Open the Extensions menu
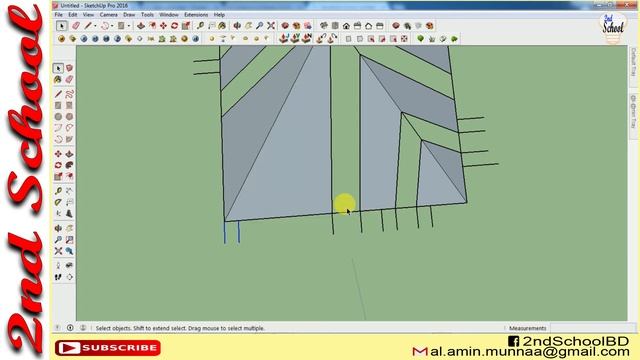This screenshot has height=360, width=640. point(196,15)
